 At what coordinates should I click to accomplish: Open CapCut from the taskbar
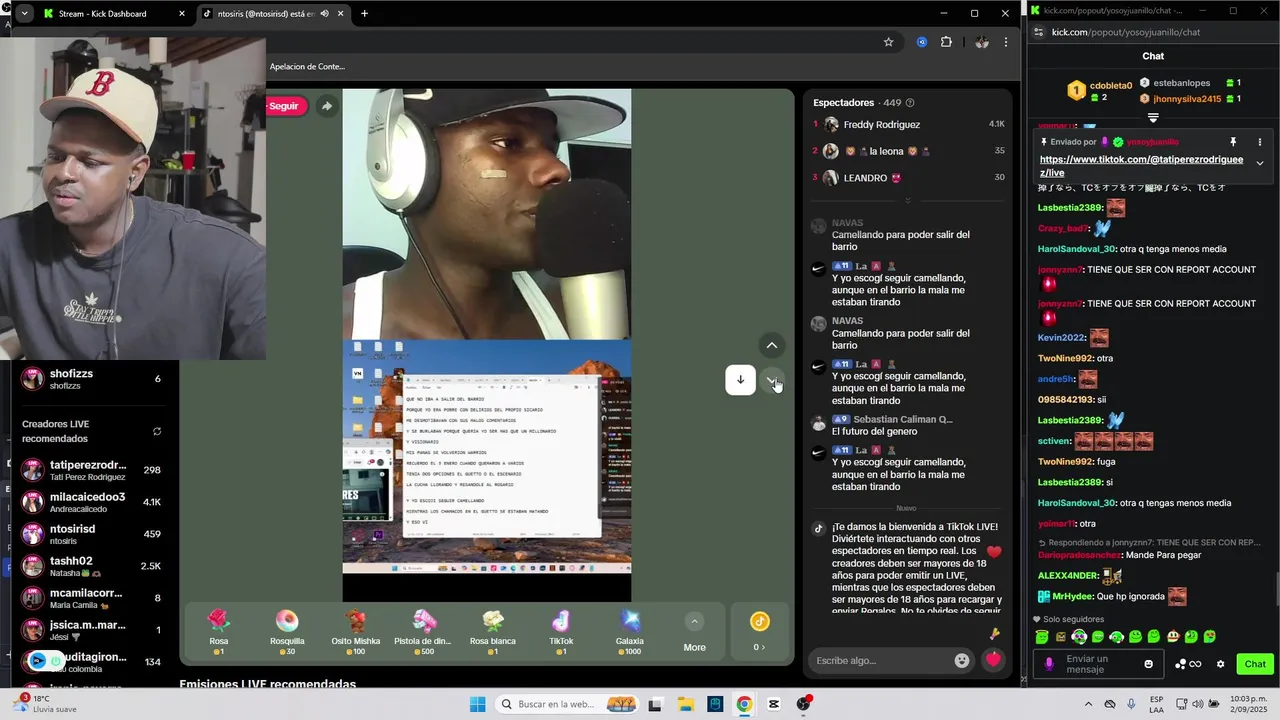point(774,704)
